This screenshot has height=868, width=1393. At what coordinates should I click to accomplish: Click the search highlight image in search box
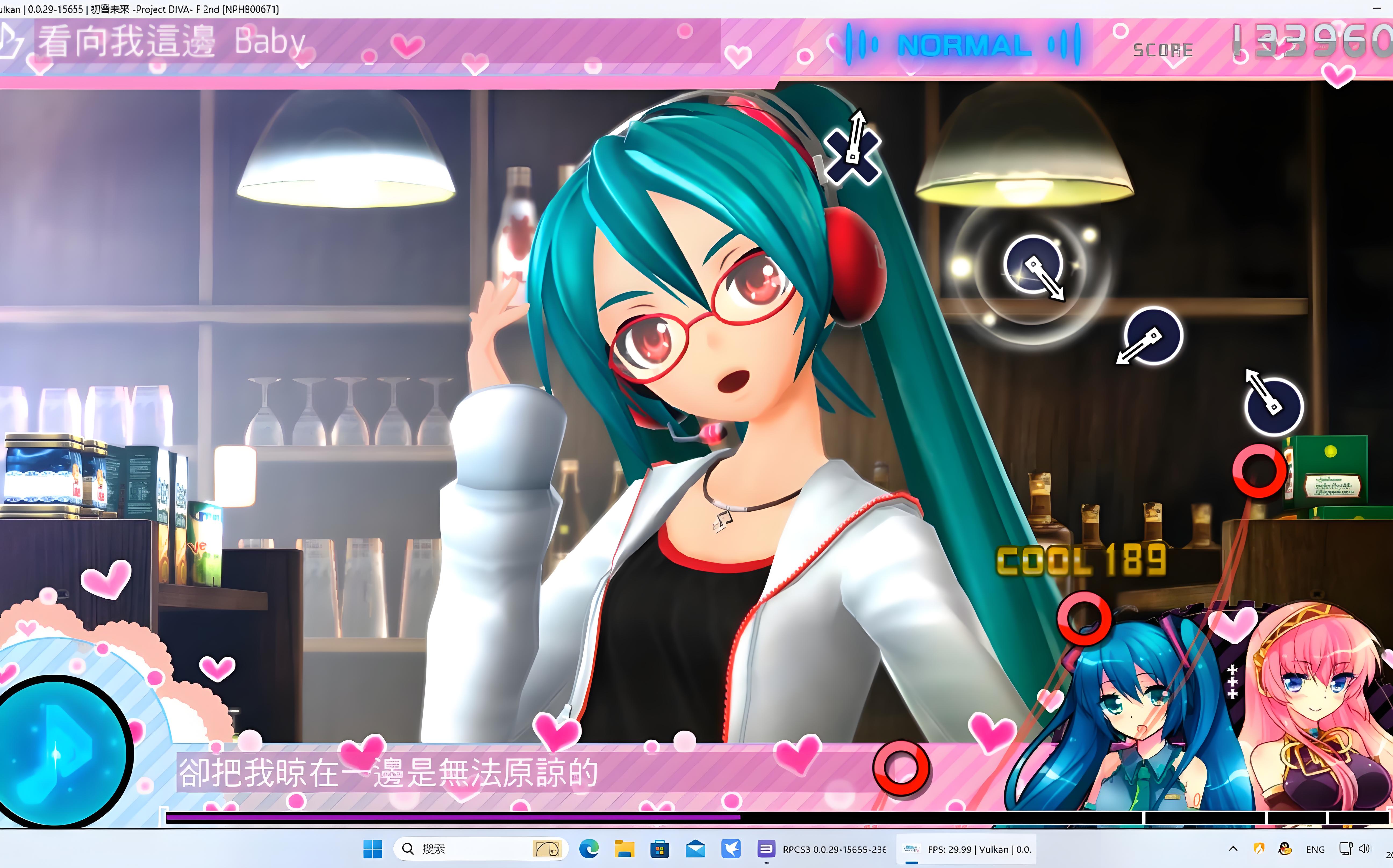pyautogui.click(x=546, y=849)
